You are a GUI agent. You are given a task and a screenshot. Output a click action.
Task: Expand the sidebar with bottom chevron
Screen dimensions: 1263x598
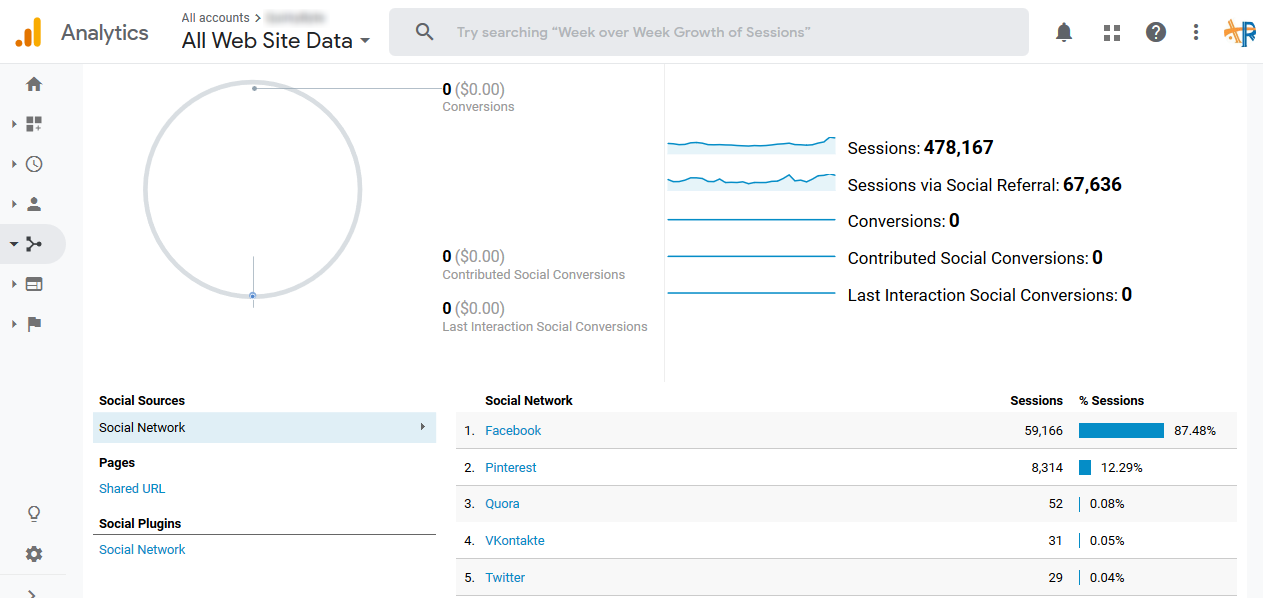[33, 593]
